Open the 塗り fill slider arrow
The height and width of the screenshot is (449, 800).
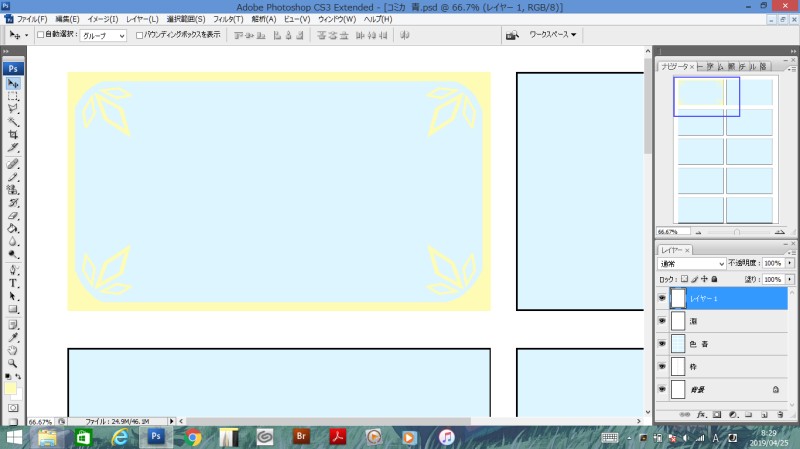tap(790, 279)
